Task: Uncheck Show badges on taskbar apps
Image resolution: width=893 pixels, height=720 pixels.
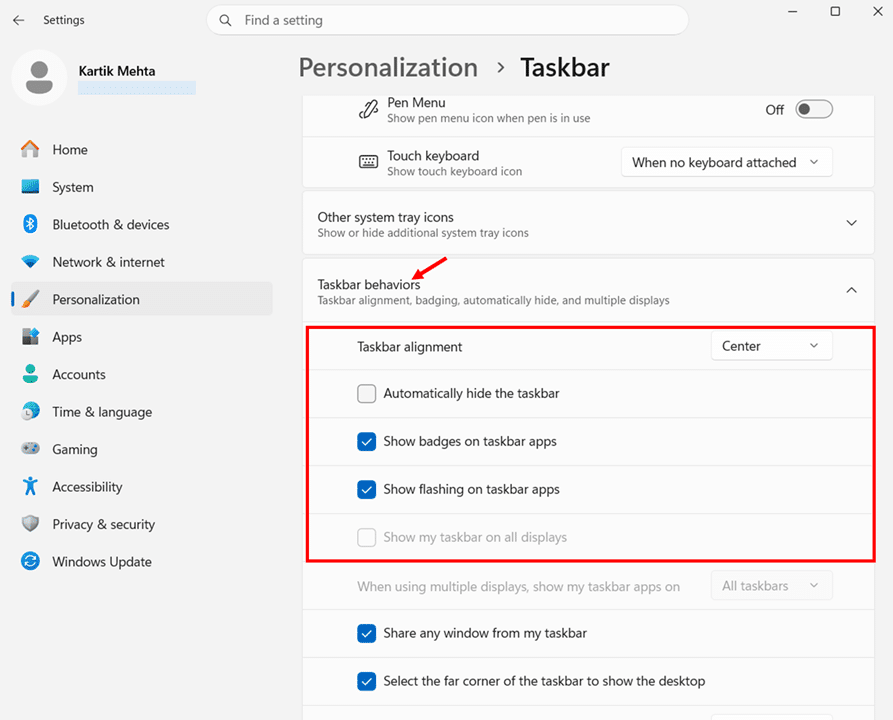Action: tap(367, 441)
